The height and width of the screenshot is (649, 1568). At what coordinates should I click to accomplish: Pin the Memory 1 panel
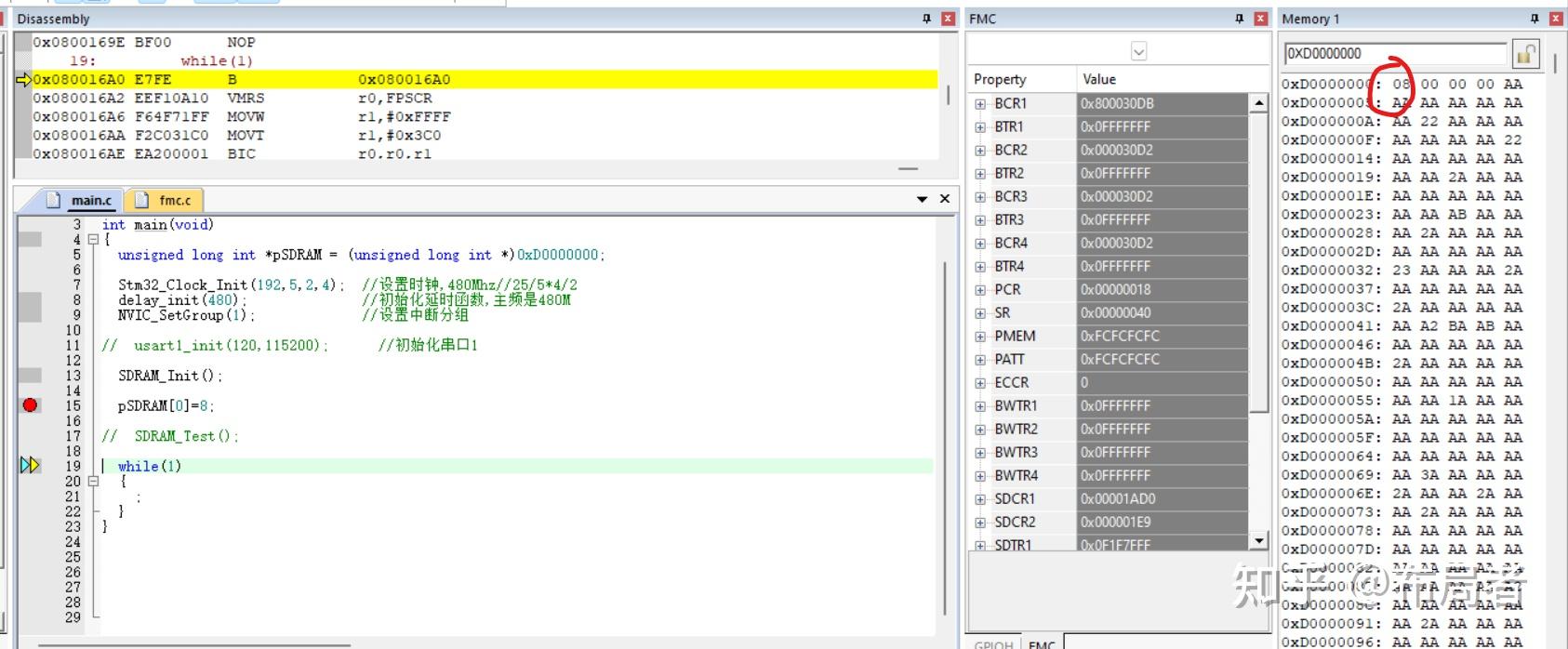click(1535, 19)
